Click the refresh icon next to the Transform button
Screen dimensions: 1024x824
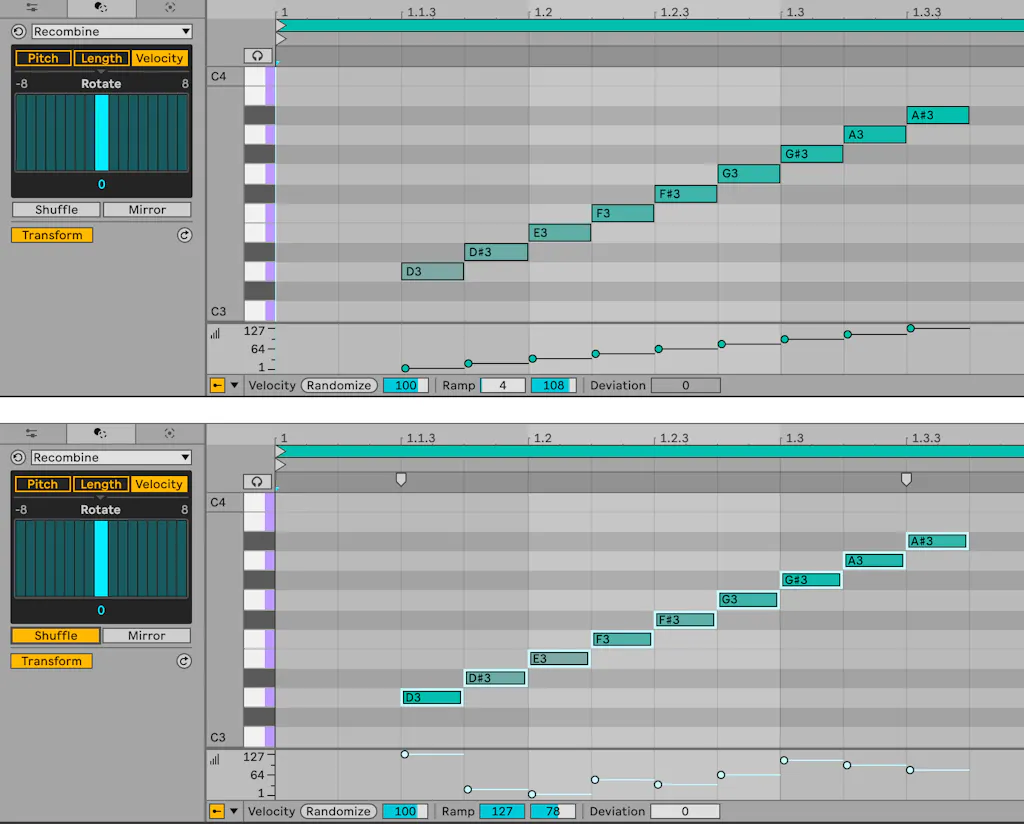click(182, 235)
